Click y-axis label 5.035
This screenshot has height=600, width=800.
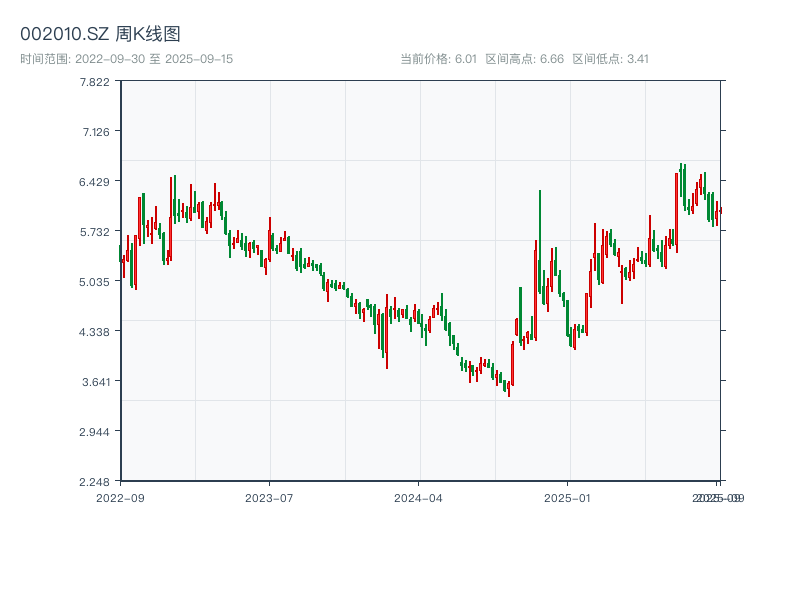pyautogui.click(x=94, y=282)
